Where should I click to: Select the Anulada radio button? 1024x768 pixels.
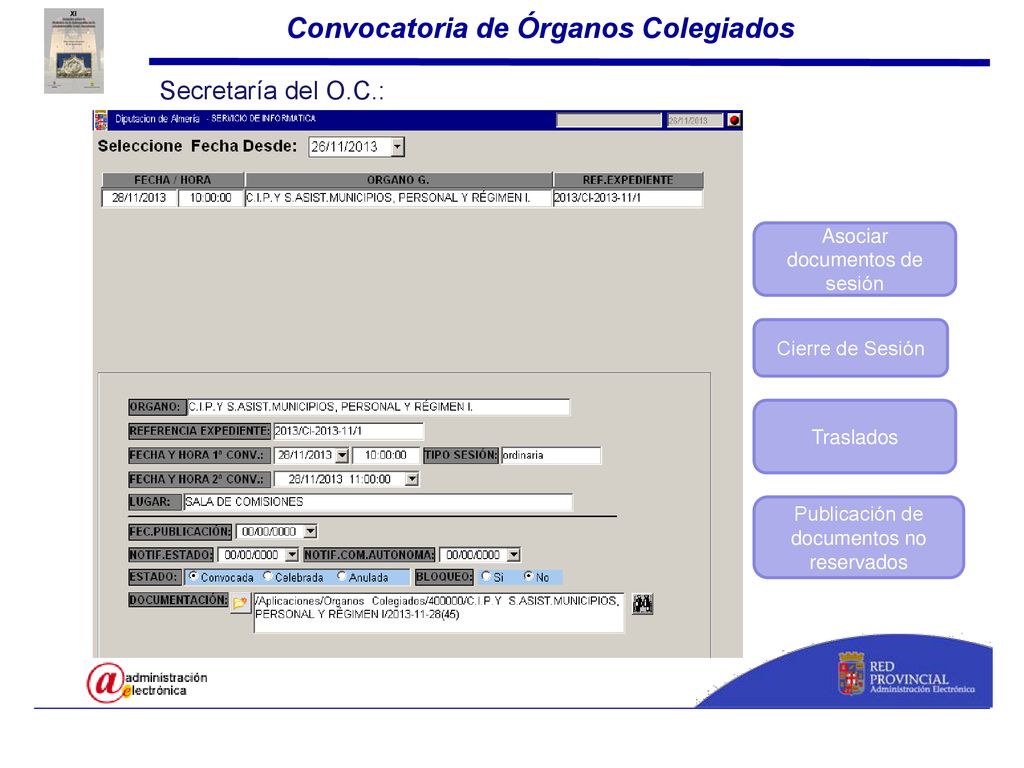[342, 576]
